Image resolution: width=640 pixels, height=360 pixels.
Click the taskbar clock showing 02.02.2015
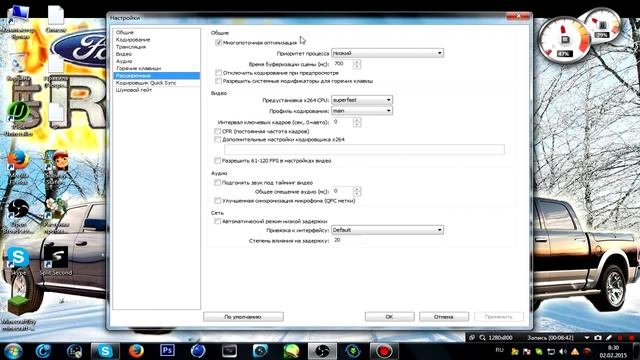tap(613, 351)
